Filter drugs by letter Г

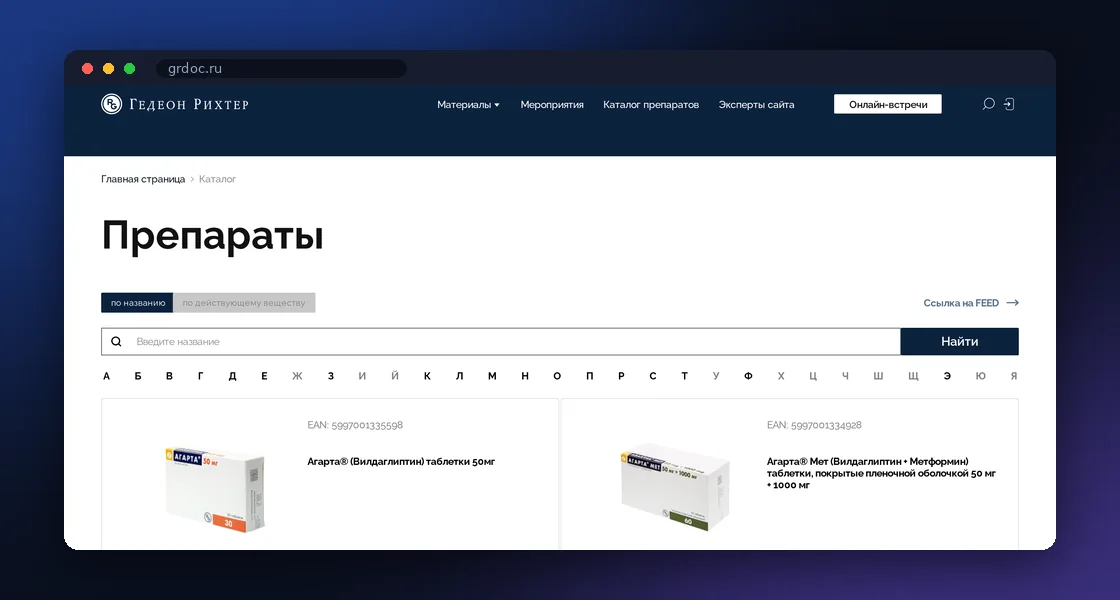click(201, 376)
